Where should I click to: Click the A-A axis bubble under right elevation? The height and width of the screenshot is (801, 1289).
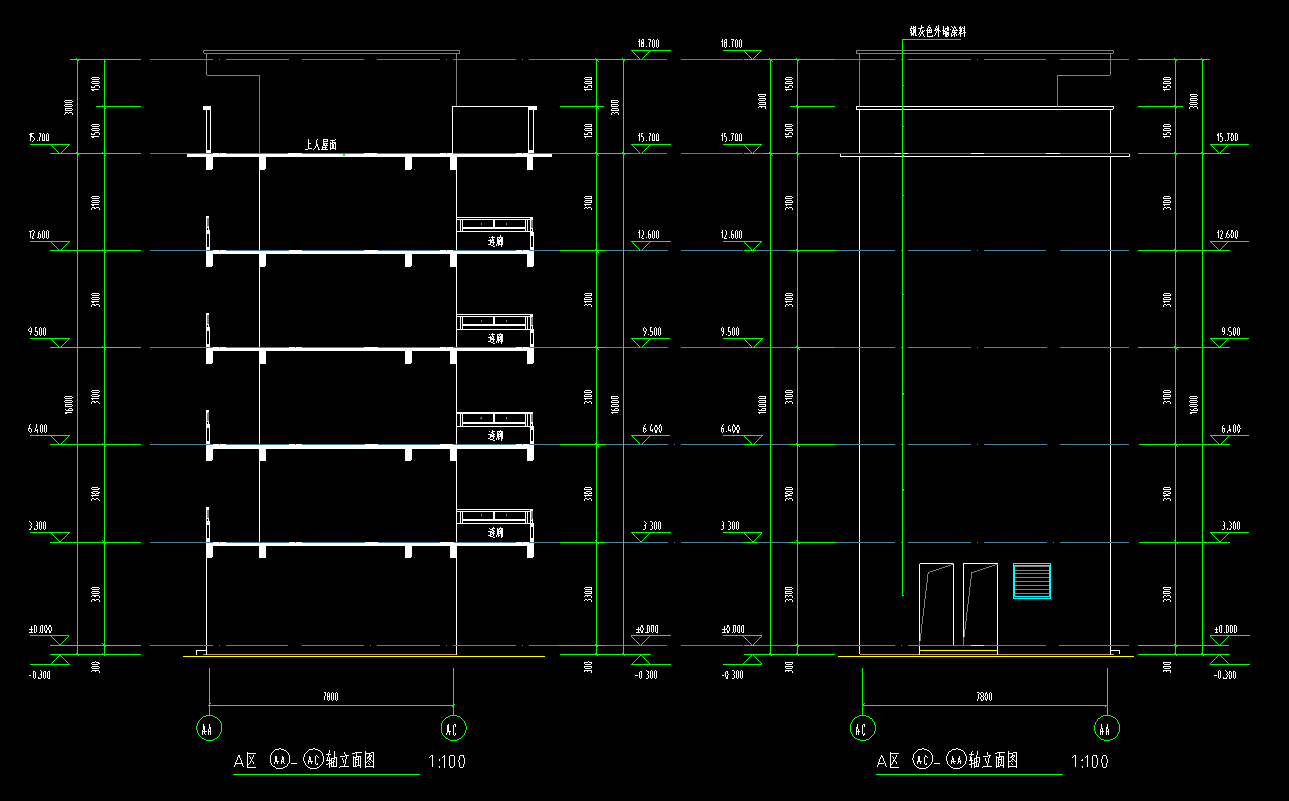[x=1106, y=729]
